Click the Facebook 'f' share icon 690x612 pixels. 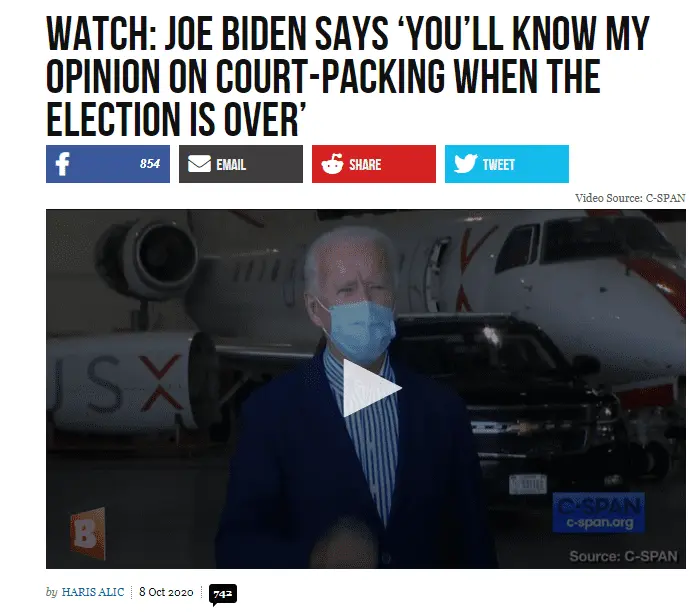(x=62, y=164)
